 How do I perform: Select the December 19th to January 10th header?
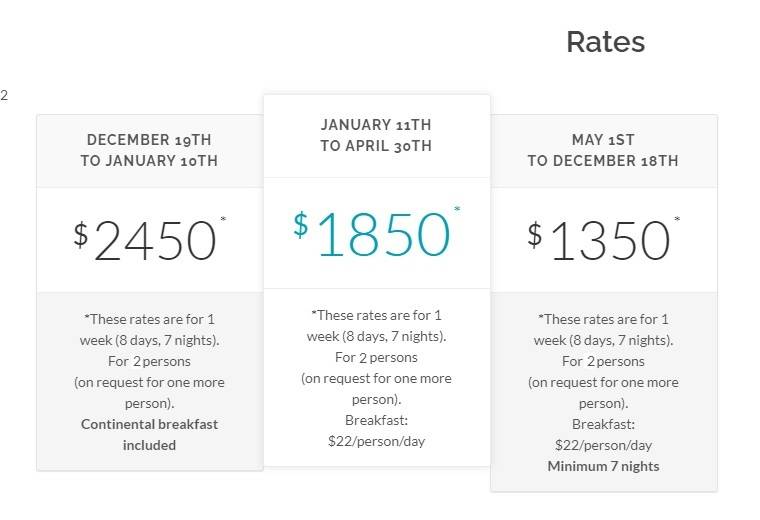149,150
